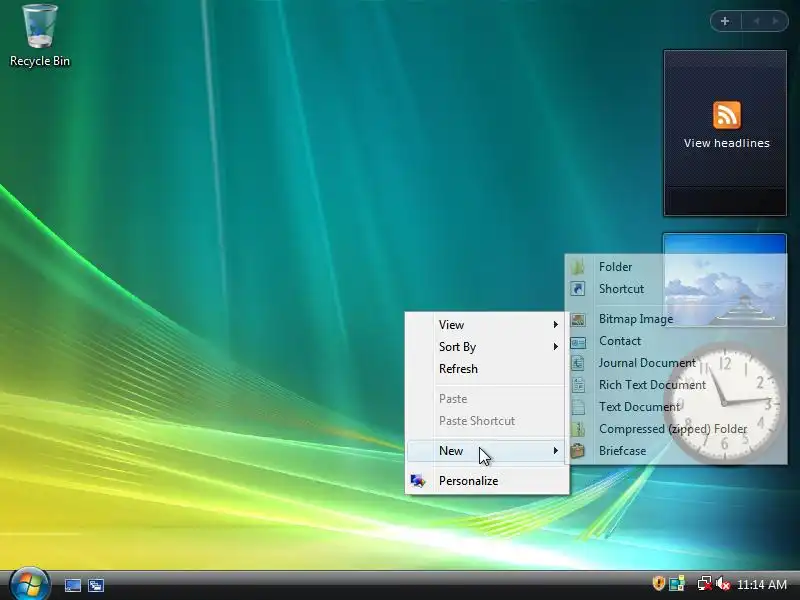Click Switch between windows quick launch icon
Viewport: 800px width, 600px height.
tap(96, 585)
